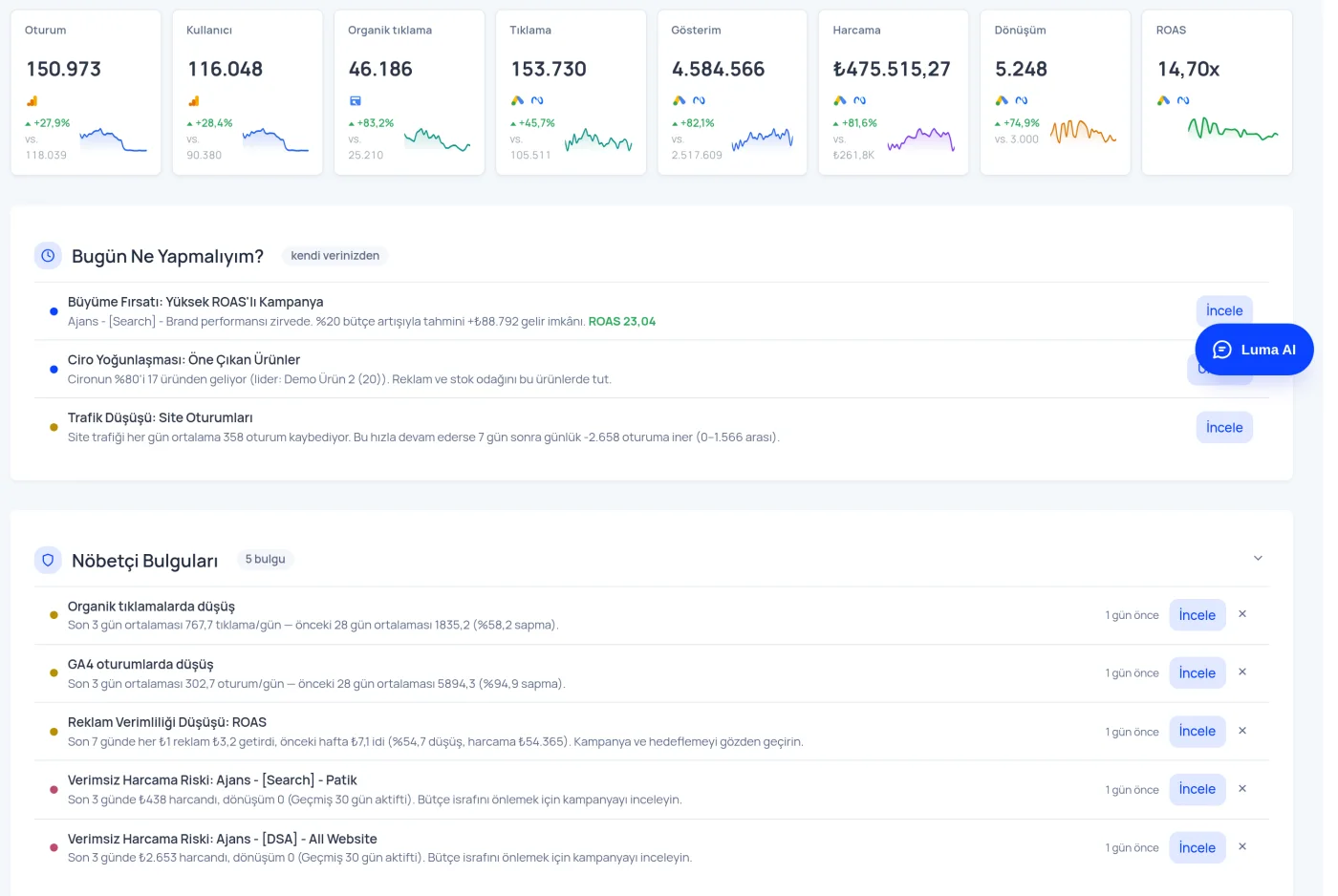
Task: Open the Luma AI chat assistant
Action: click(1254, 350)
